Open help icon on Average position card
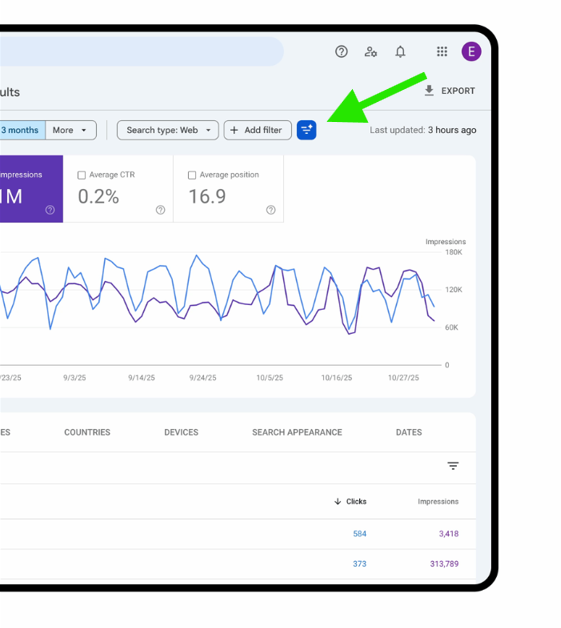Screen dimensions: 561x628 (271, 209)
